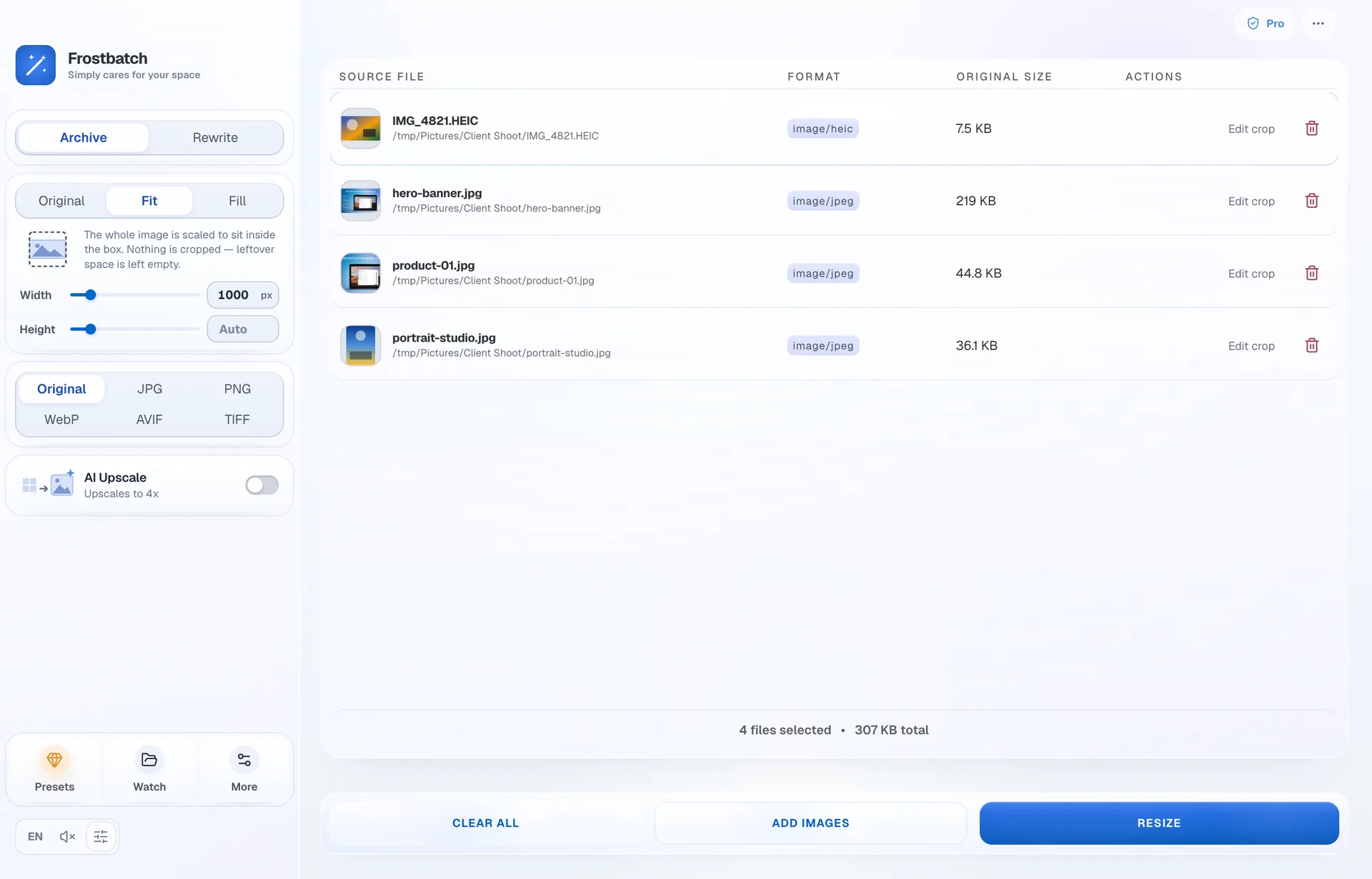
Task: Click the 219 KB size value
Action: coord(975,201)
